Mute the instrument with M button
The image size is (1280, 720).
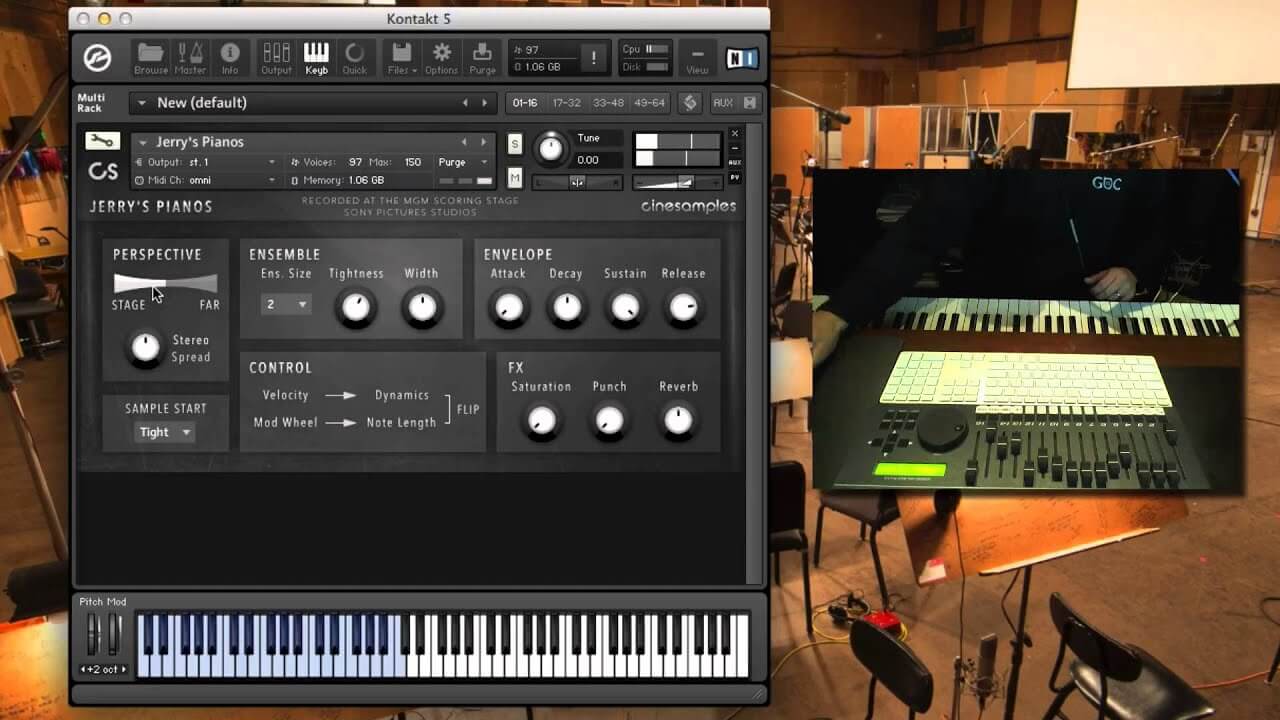[x=515, y=178]
